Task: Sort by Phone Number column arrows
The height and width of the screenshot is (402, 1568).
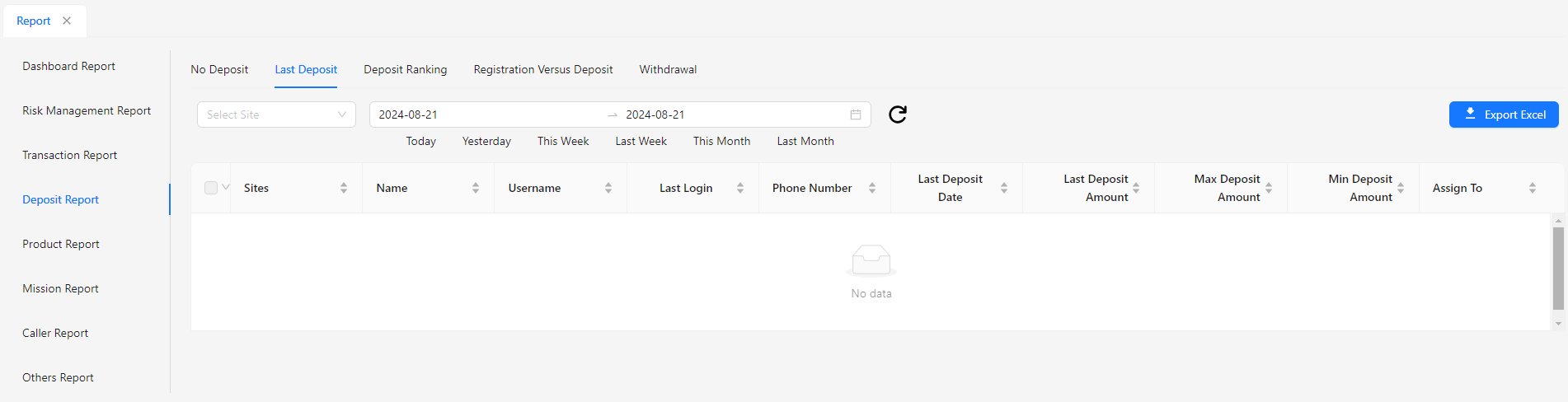Action: pos(872,188)
